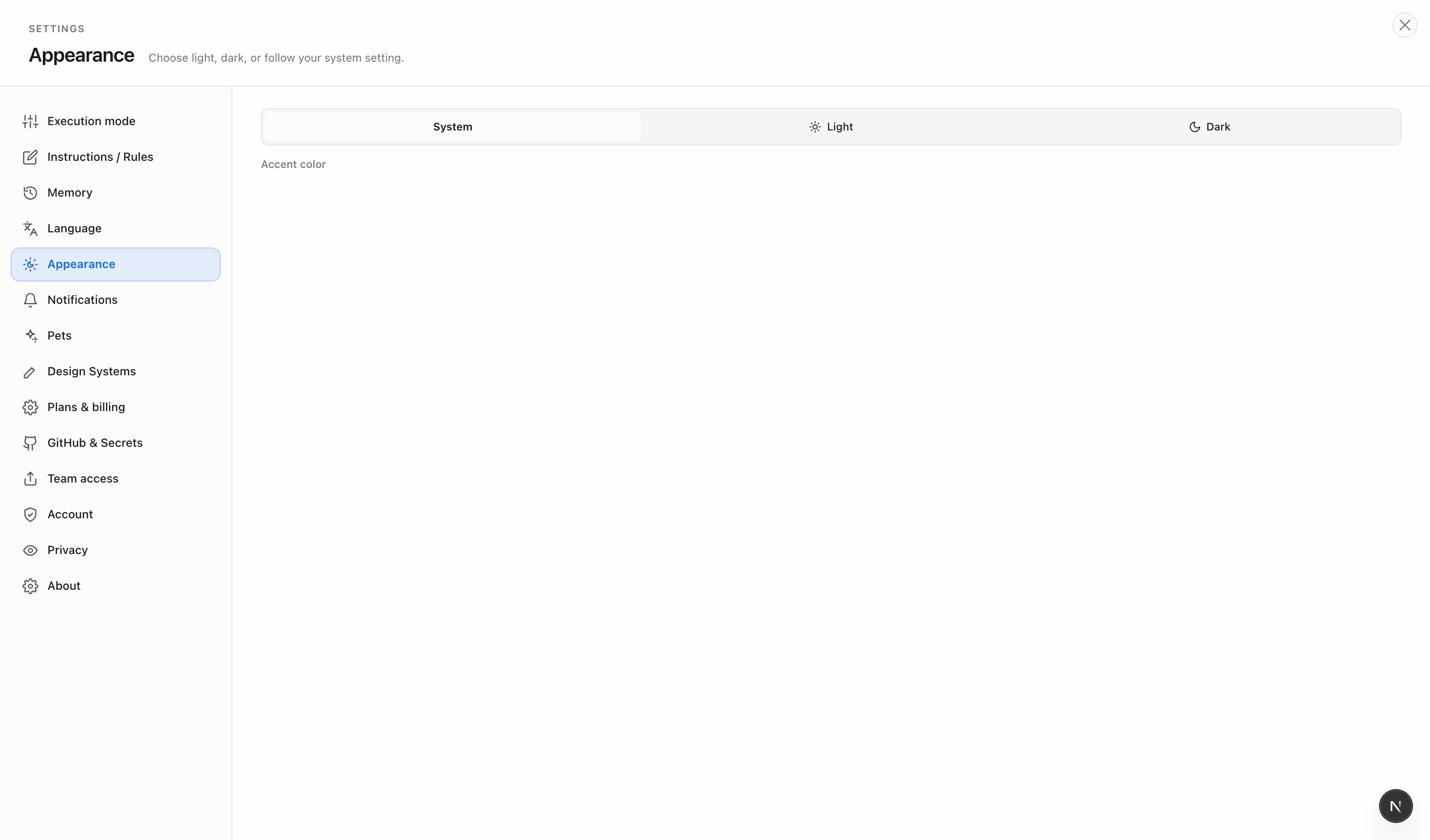Click the Appearance sun-moon icon

pos(30,265)
